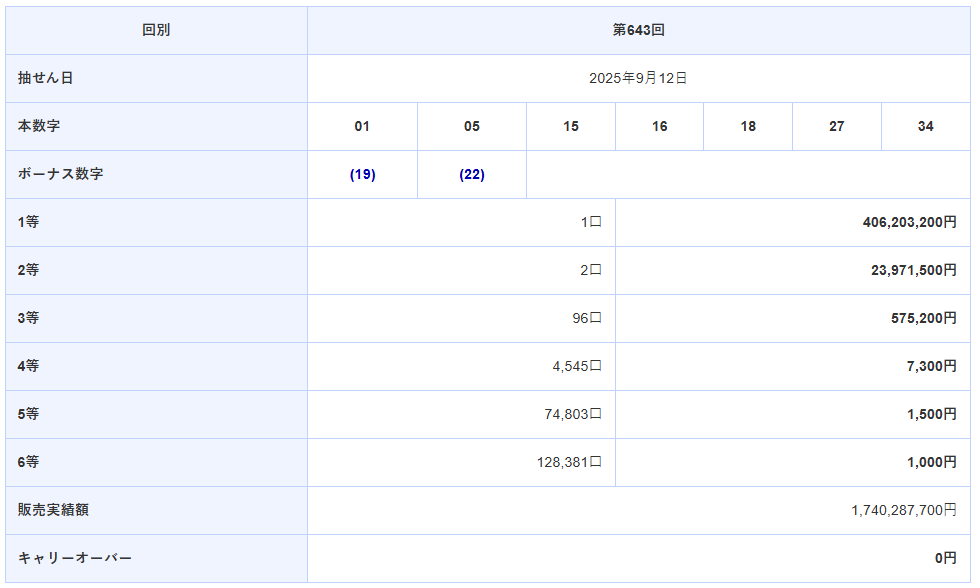Click the 5等 winner count 74,803口
Image resolution: width=980 pixels, height=588 pixels.
pyautogui.click(x=572, y=414)
